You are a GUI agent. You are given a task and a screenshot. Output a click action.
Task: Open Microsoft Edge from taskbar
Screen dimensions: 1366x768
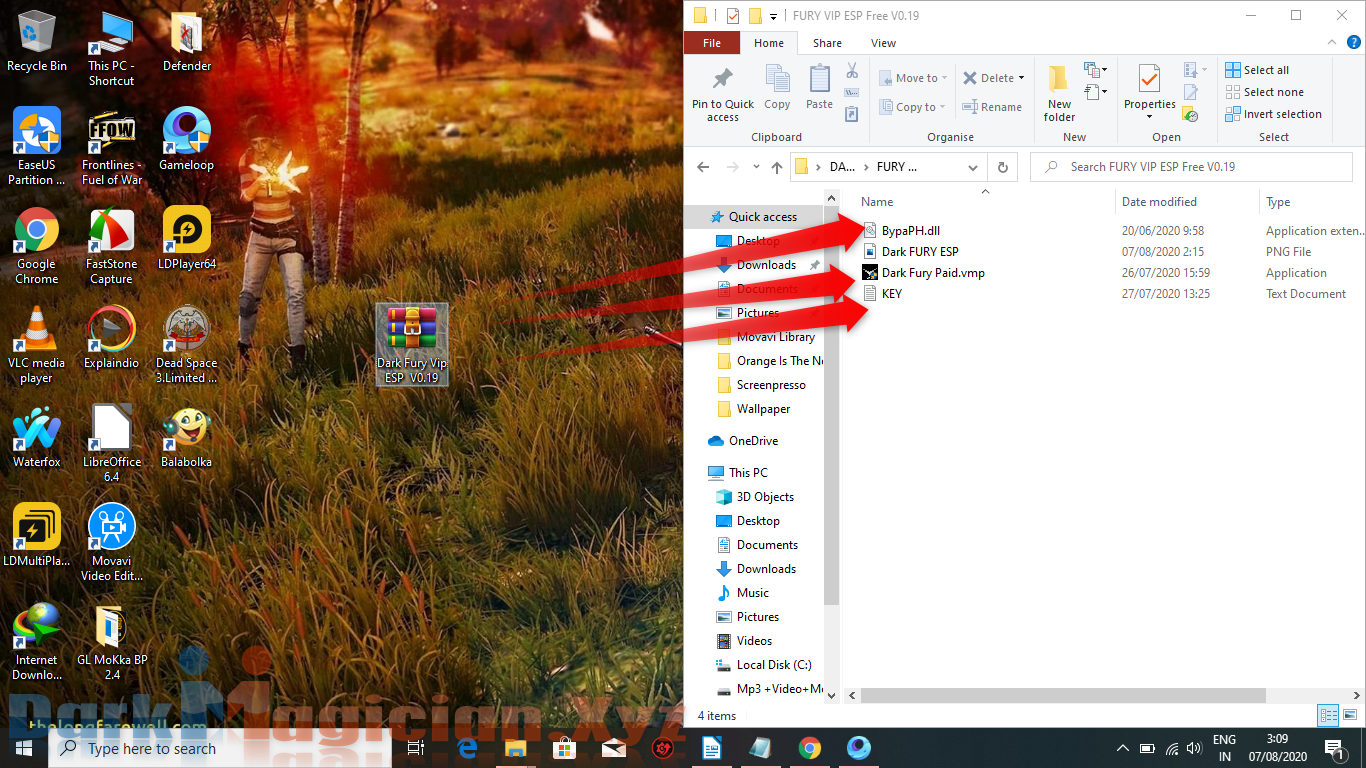coord(467,748)
